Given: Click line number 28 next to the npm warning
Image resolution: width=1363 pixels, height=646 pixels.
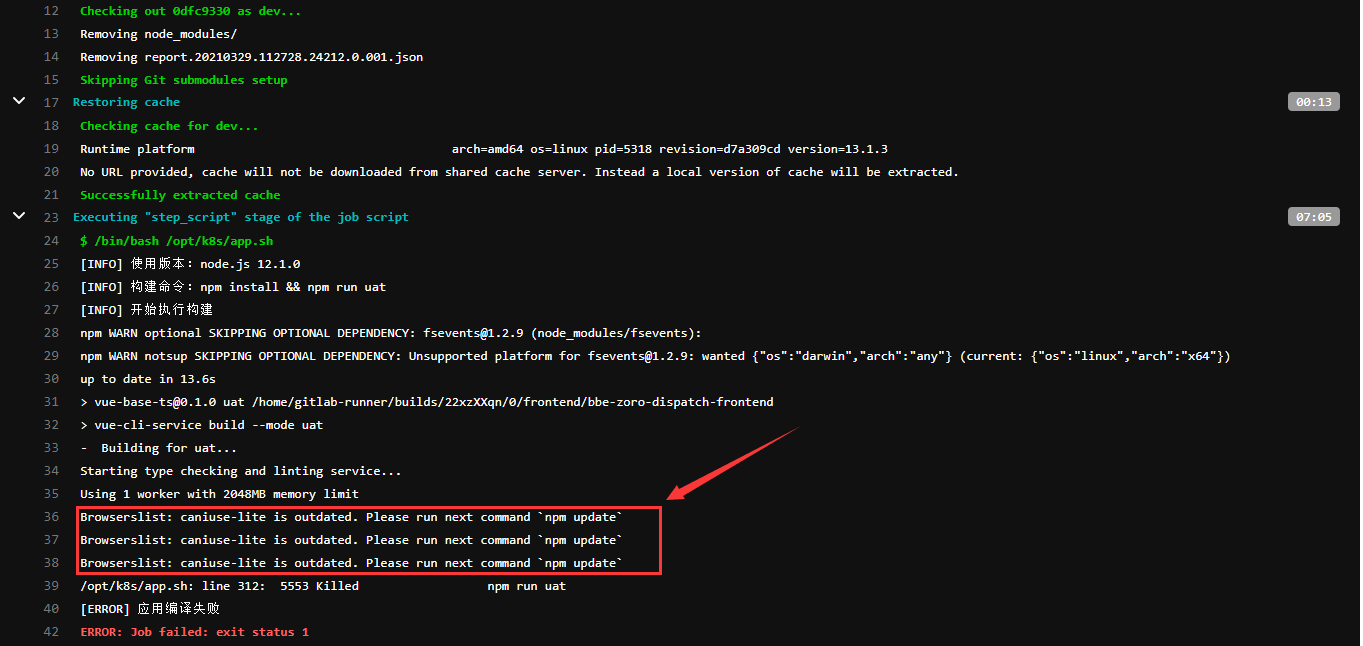Looking at the screenshot, I should 51,332.
